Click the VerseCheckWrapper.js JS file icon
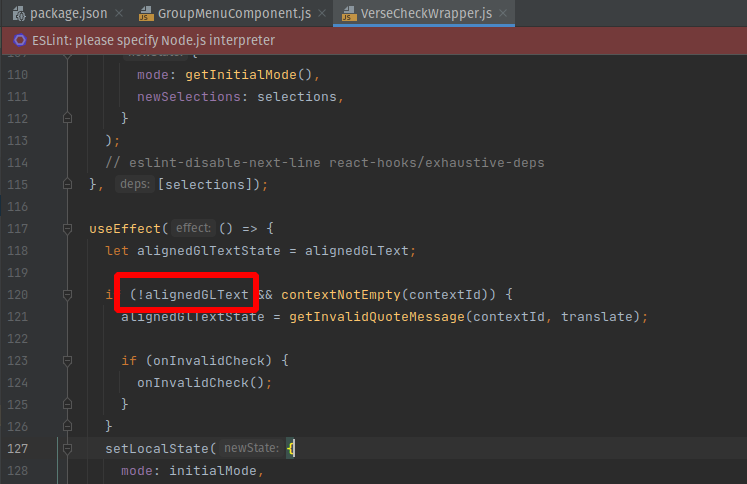This screenshot has height=484, width=747. pos(349,14)
